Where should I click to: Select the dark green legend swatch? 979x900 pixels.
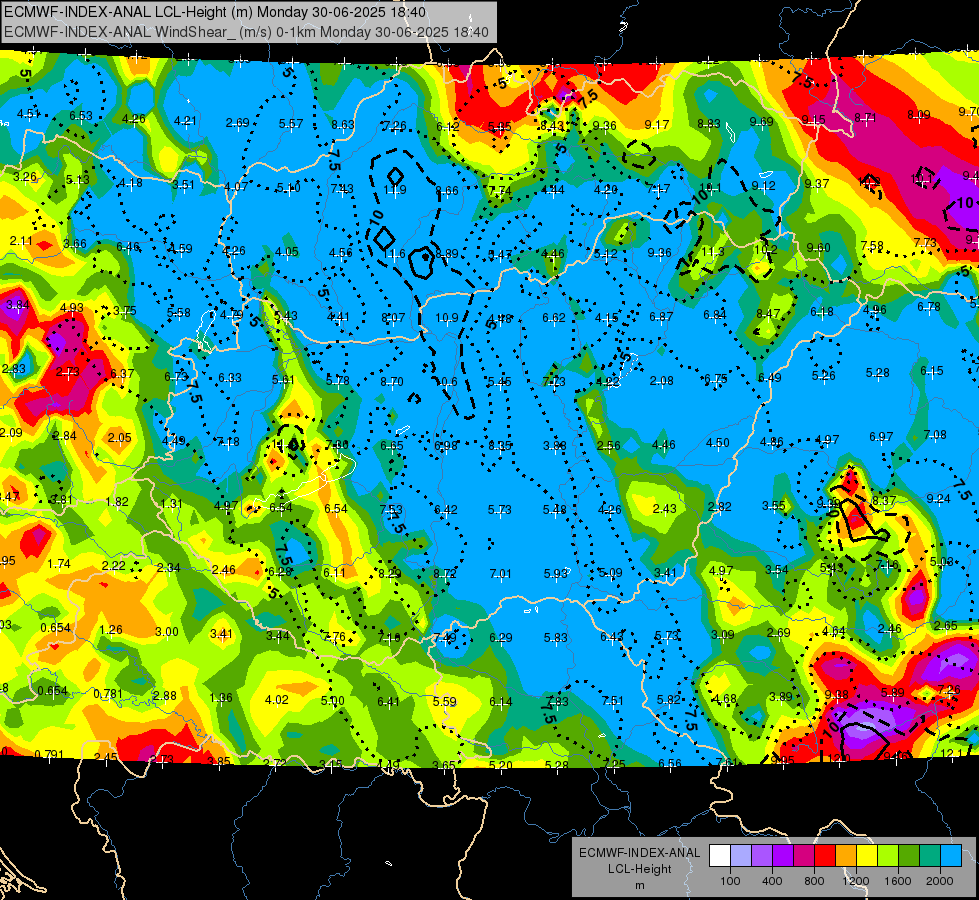(909, 856)
